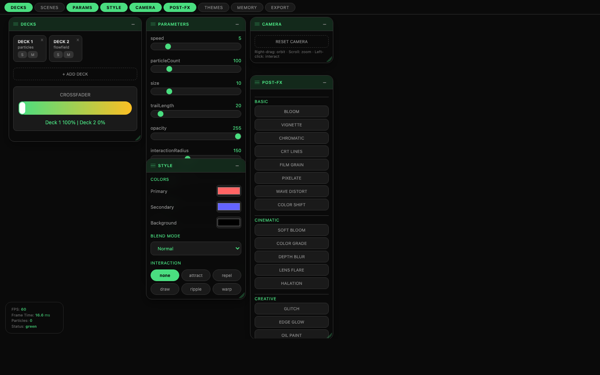Select the Deck 1 particles card
The image size is (600, 375).
[x=30, y=48]
